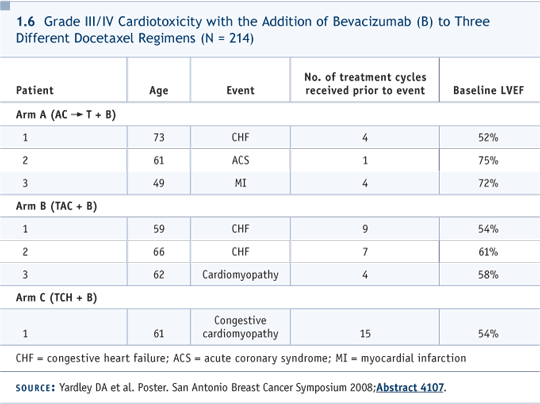Click the Arm B (TAC + B) row heading

click(x=56, y=206)
